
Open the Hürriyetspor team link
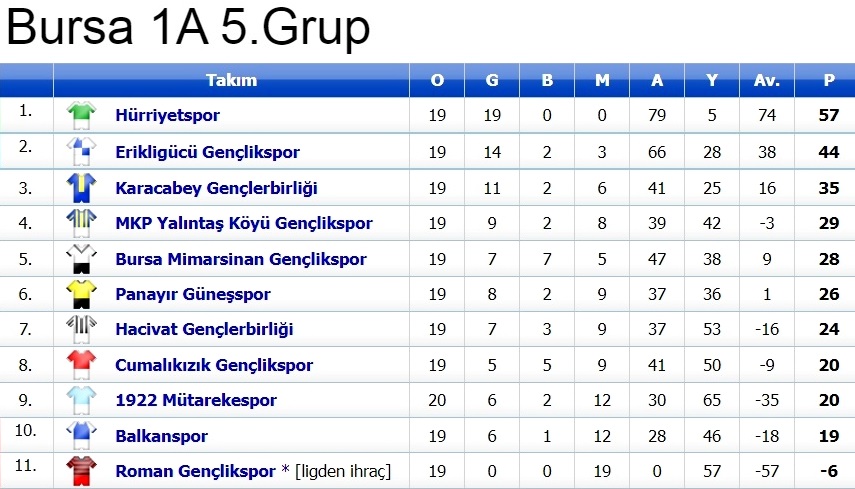pyautogui.click(x=167, y=115)
